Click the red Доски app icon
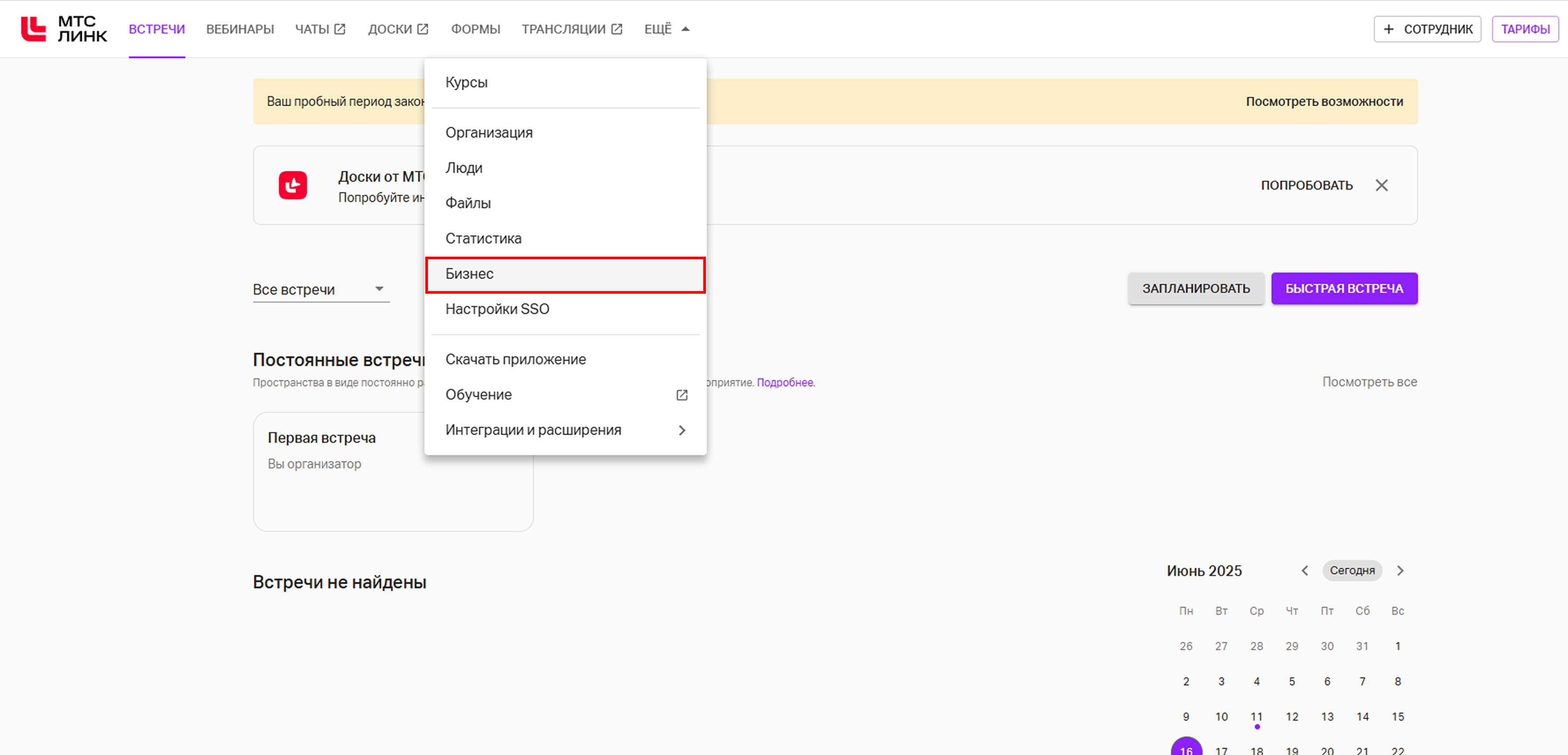Image resolution: width=1568 pixels, height=755 pixels. coord(293,185)
